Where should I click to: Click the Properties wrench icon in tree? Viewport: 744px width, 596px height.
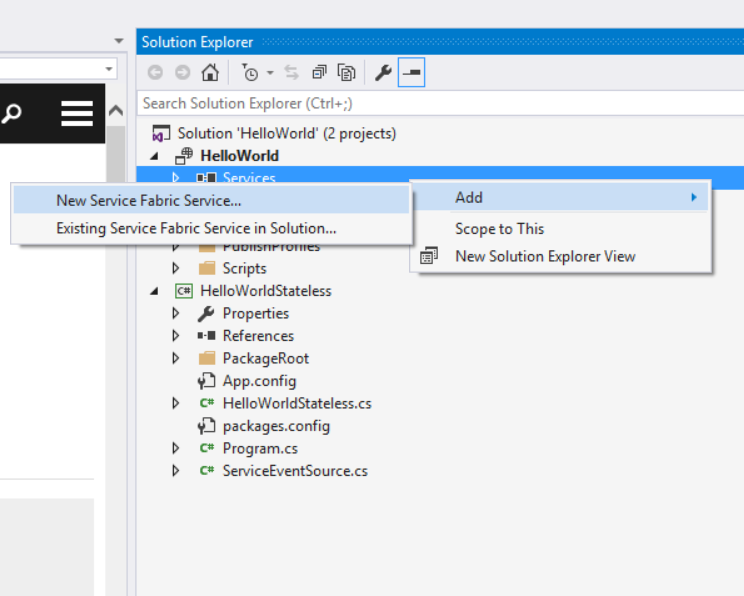tap(206, 314)
